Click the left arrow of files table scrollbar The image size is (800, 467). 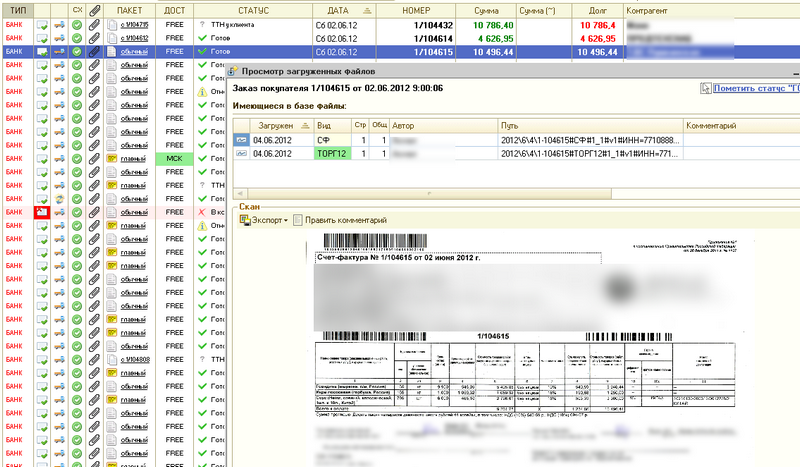point(240,193)
